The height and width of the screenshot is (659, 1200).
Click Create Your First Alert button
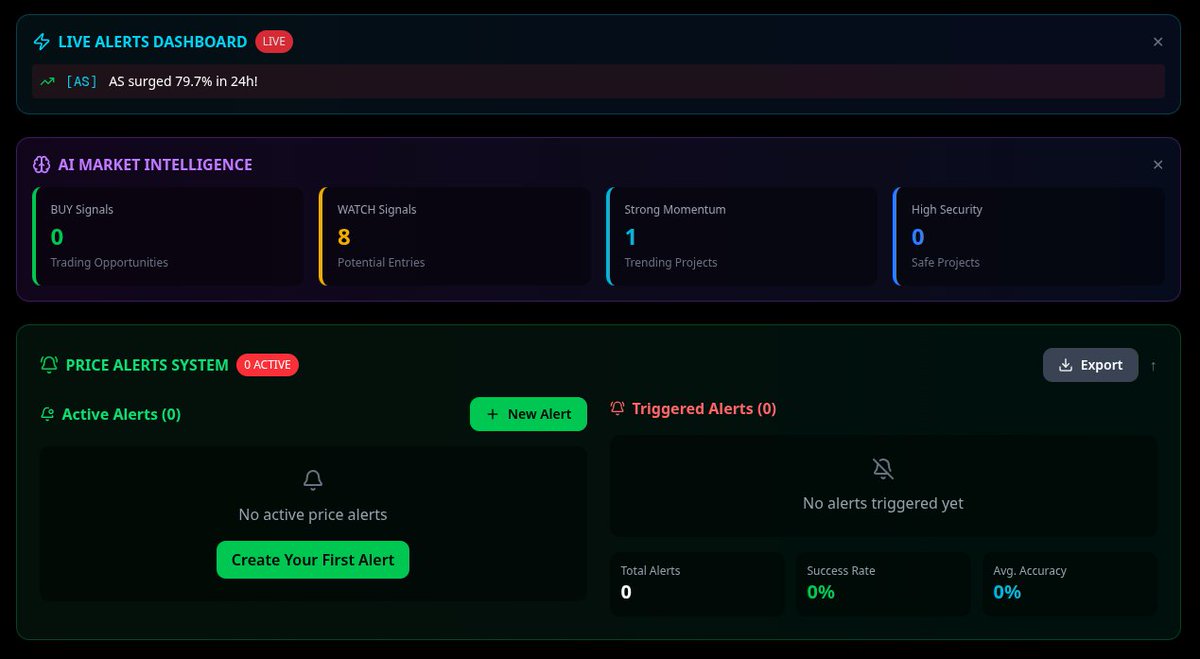pyautogui.click(x=313, y=560)
